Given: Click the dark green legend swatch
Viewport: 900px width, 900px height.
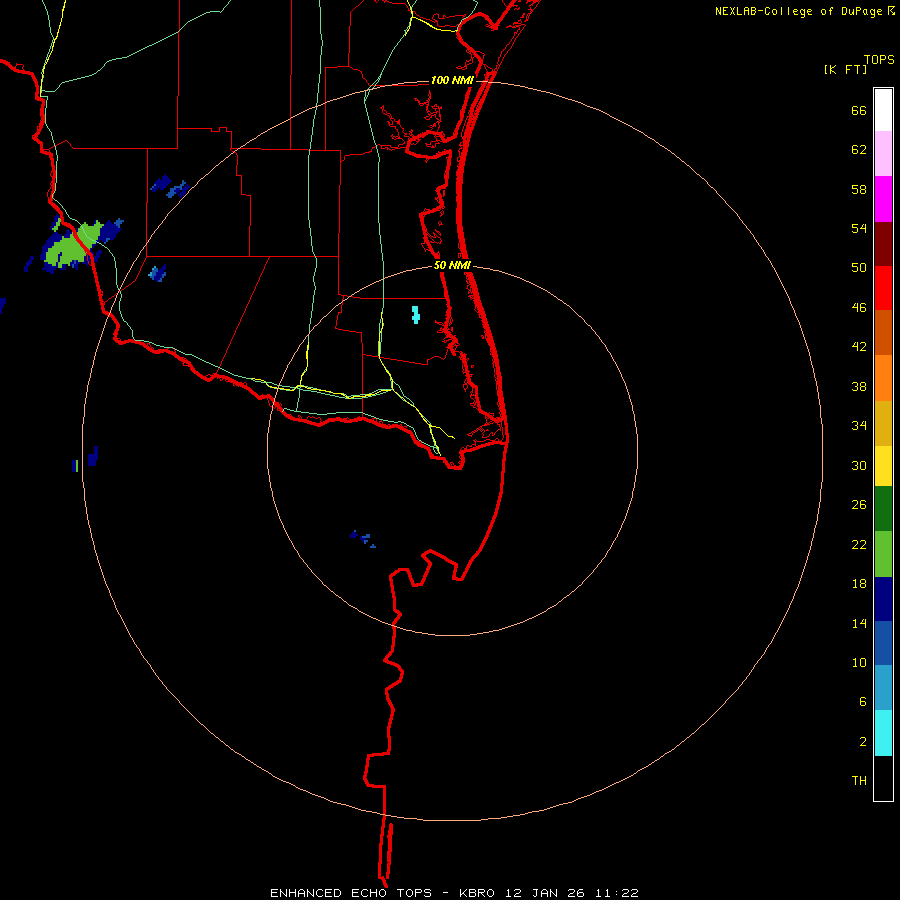Looking at the screenshot, I should click(x=883, y=509).
